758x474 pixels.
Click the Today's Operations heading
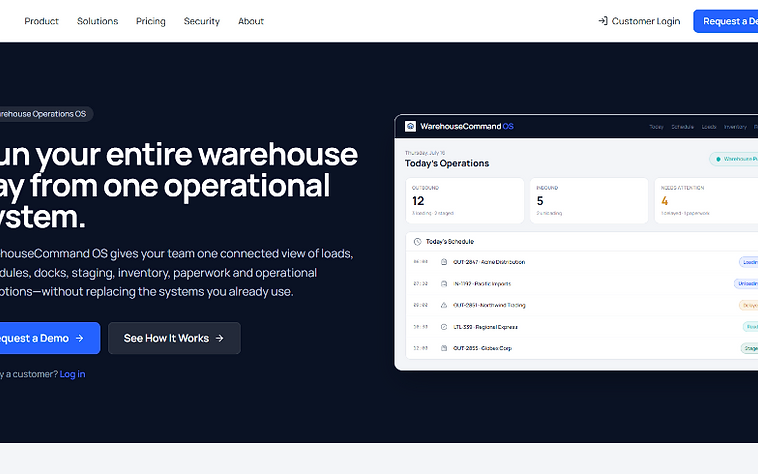pyautogui.click(x=447, y=163)
